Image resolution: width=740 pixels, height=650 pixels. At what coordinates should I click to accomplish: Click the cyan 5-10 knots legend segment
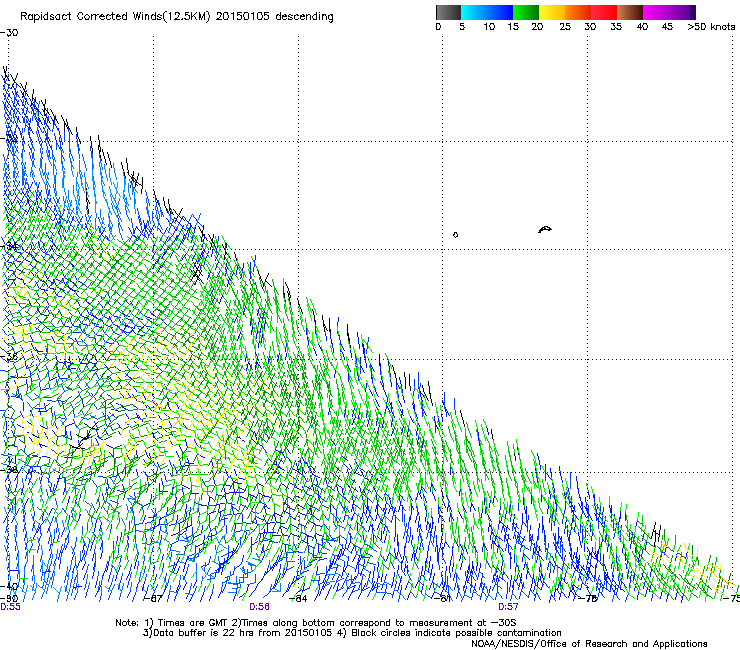point(474,12)
